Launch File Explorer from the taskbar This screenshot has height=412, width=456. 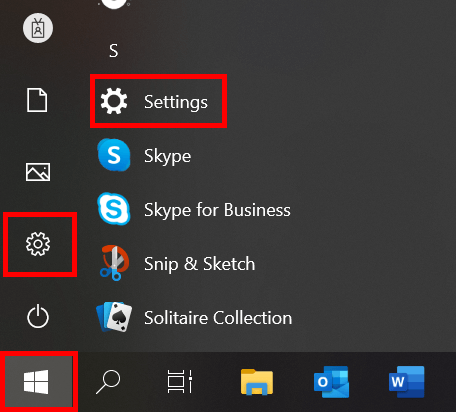257,382
